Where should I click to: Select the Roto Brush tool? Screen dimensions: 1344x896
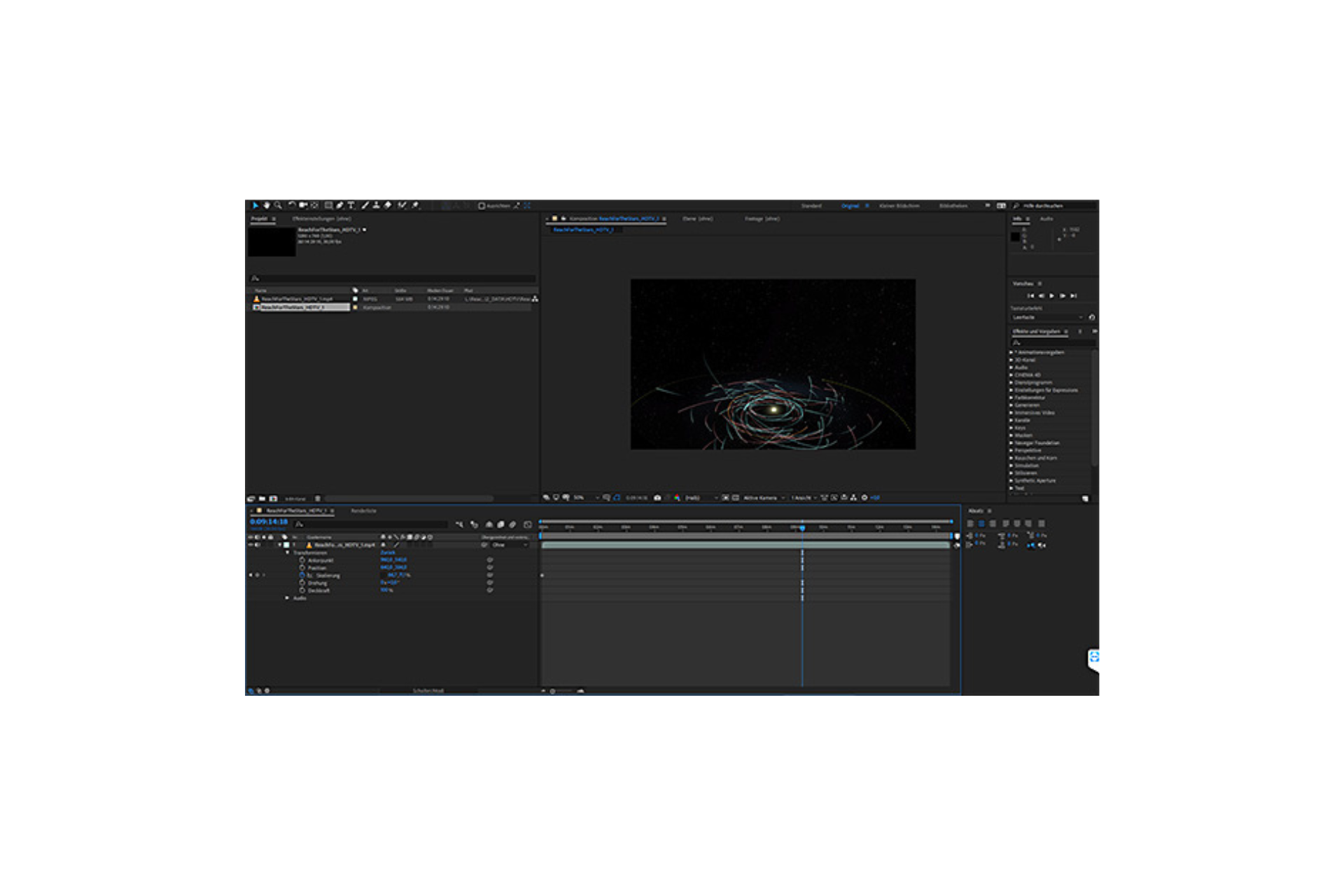coord(402,206)
